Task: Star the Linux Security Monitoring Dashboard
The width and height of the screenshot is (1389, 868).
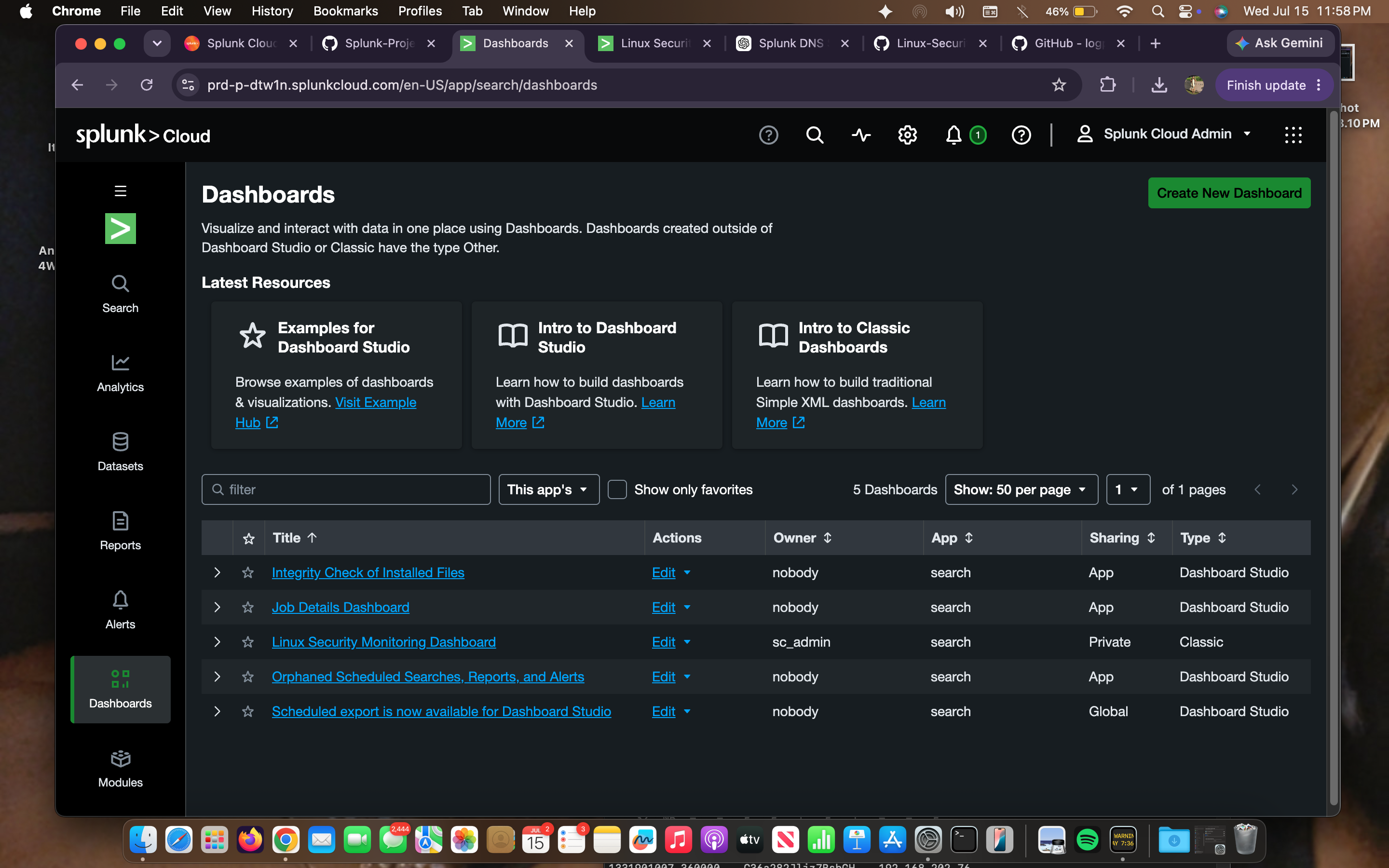Action: (x=248, y=642)
